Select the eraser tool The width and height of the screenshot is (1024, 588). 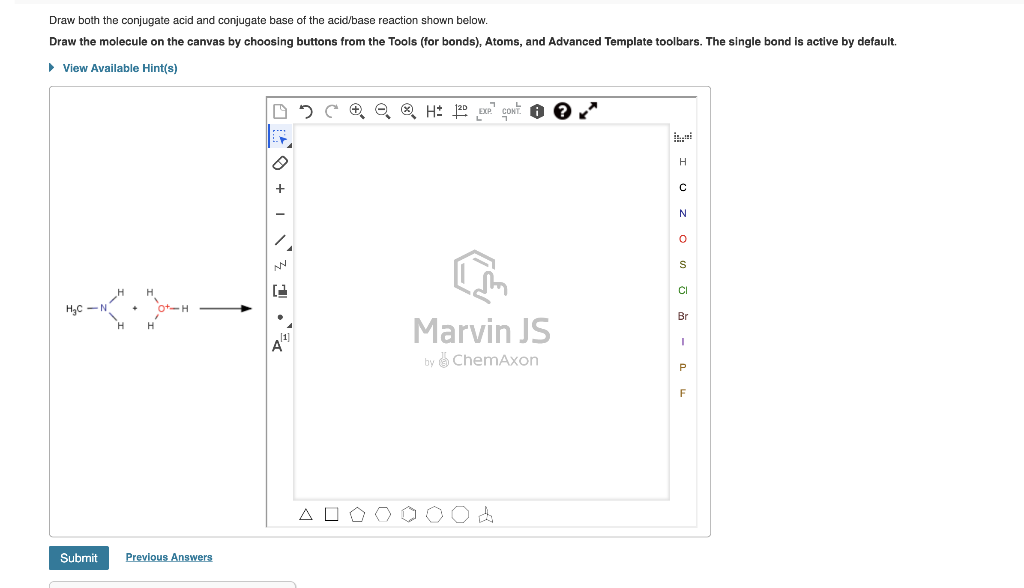[280, 163]
